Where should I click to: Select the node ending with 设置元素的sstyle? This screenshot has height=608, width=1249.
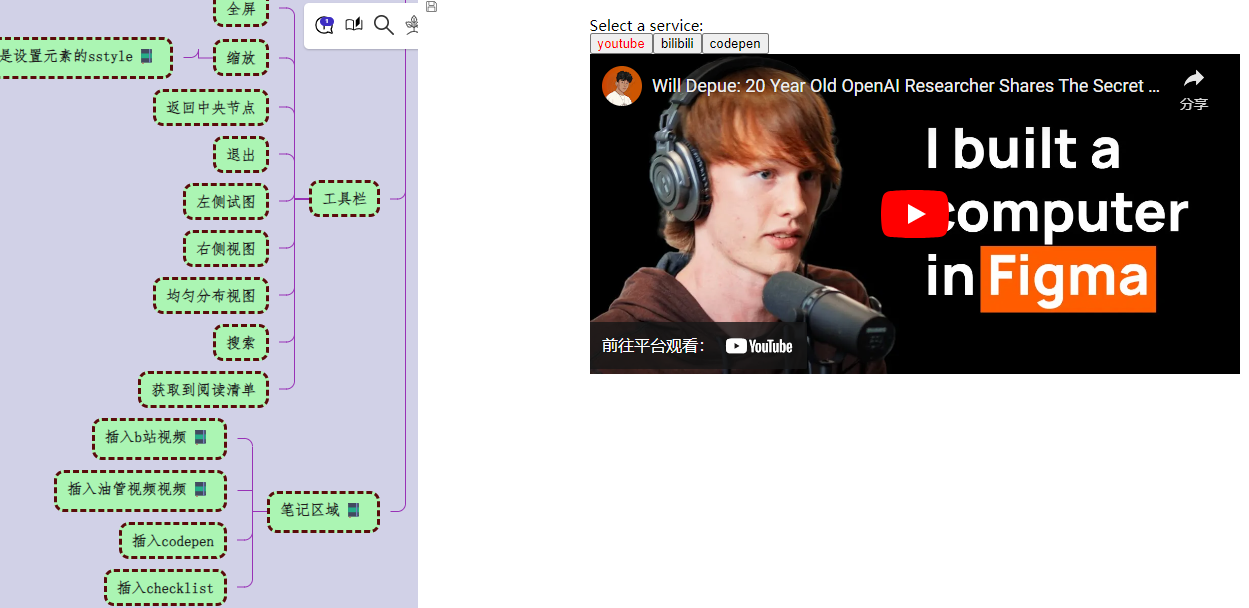click(x=86, y=57)
